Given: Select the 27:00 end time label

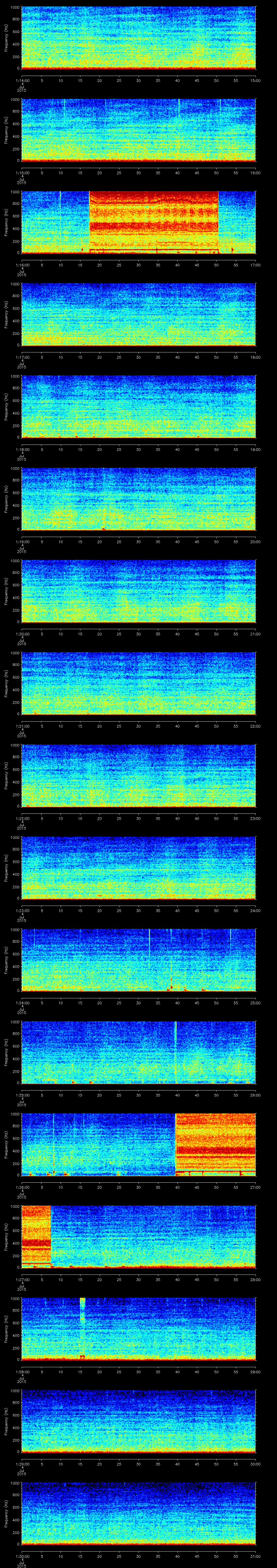Looking at the screenshot, I should (256, 1187).
